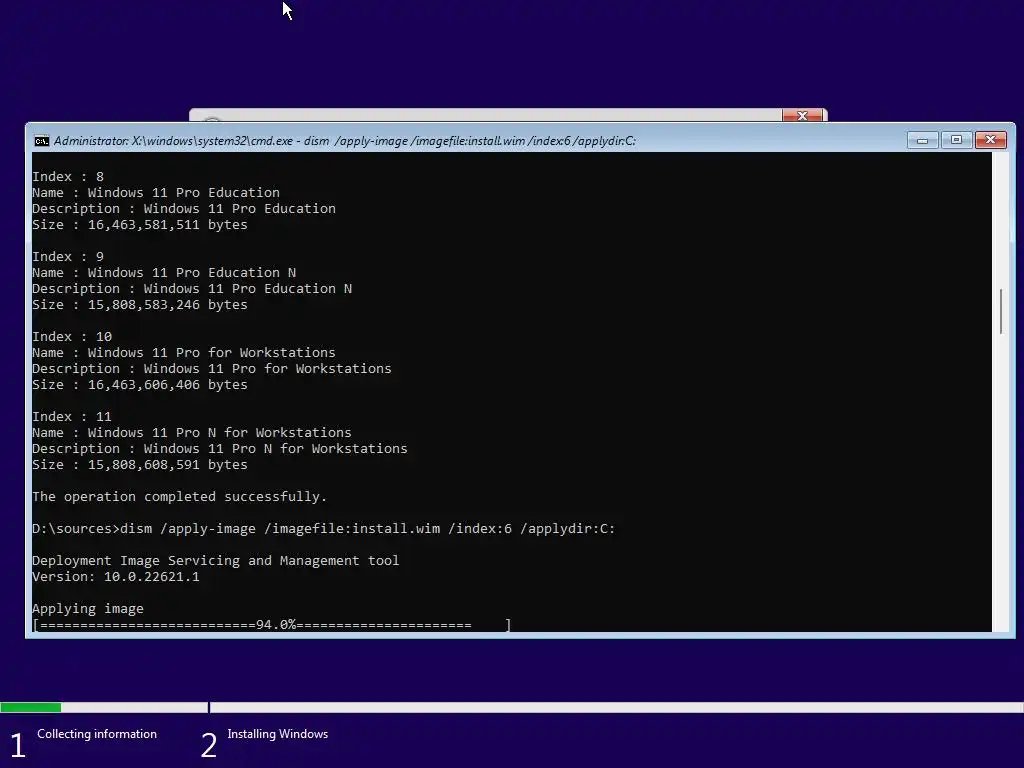The width and height of the screenshot is (1024, 768).
Task: Click the large step number 2
Action: click(208, 745)
